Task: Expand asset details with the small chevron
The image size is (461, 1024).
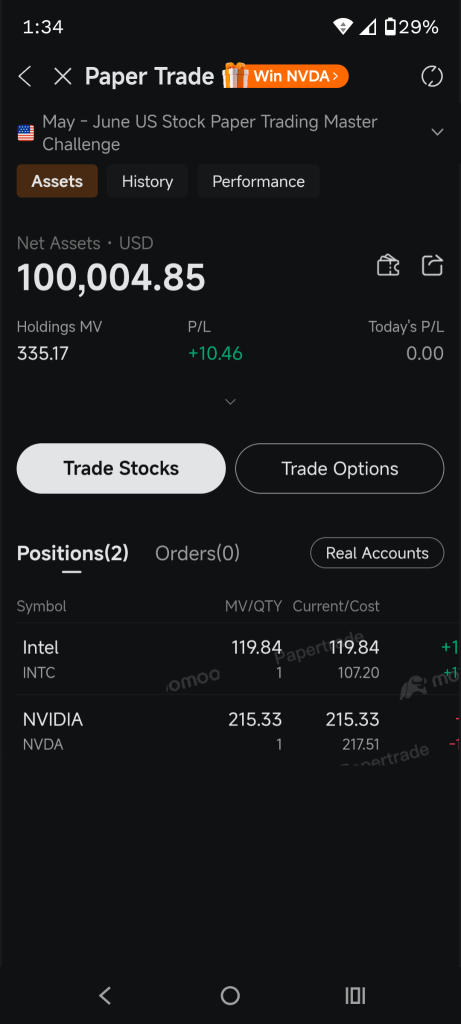Action: pos(230,402)
